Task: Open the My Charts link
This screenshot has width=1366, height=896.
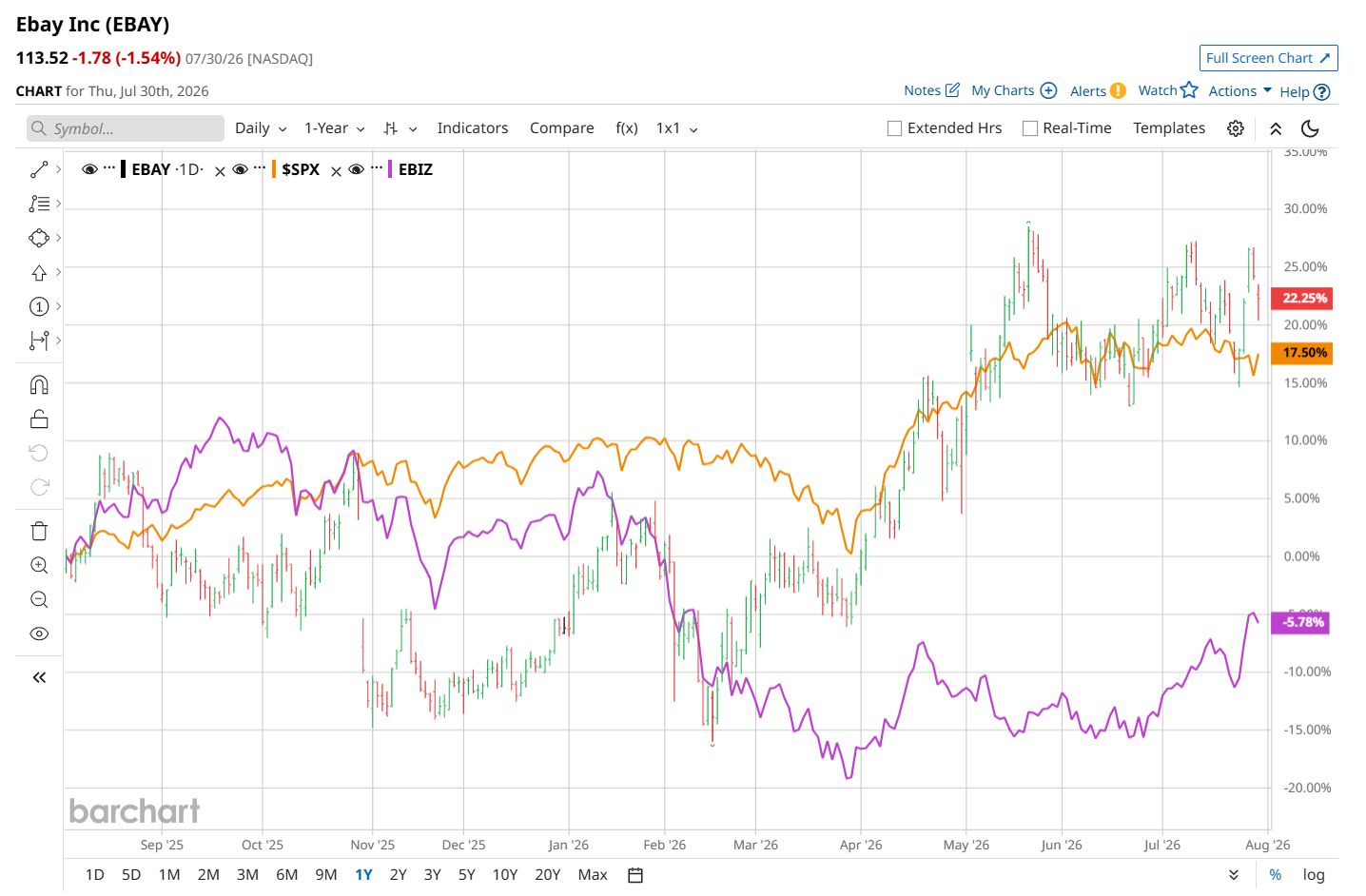Action: [1014, 91]
